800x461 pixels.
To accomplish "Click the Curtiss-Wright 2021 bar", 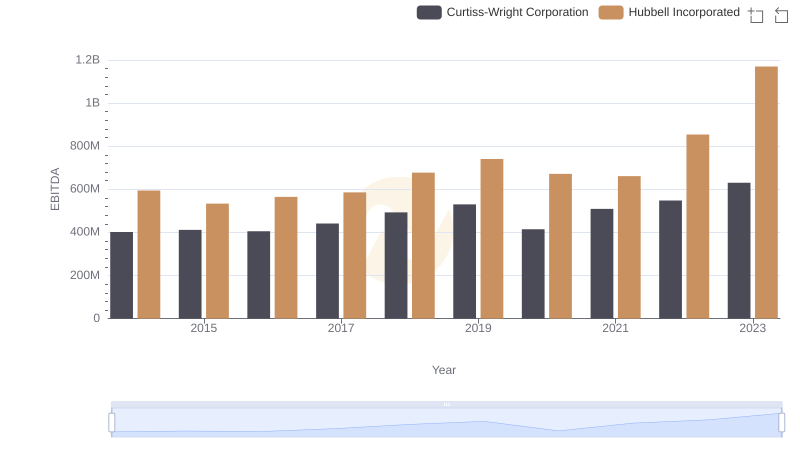I will (x=602, y=263).
